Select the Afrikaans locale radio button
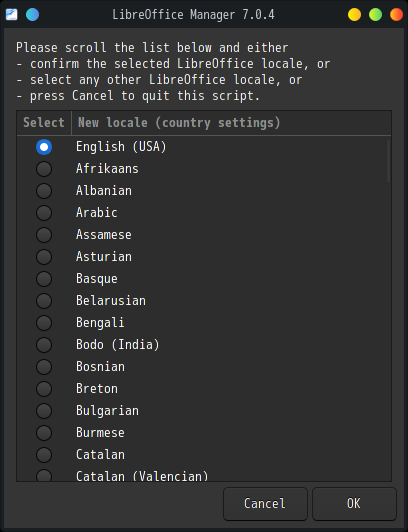The width and height of the screenshot is (408, 532). (44, 169)
